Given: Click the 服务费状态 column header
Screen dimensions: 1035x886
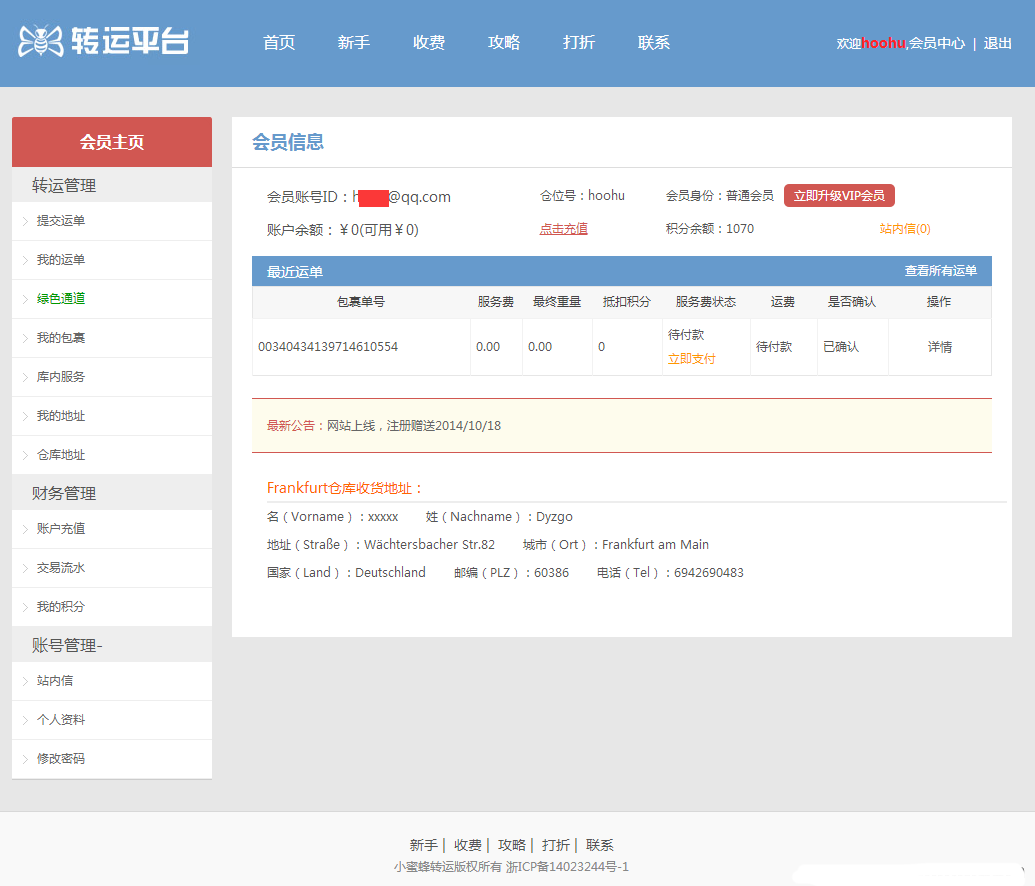Looking at the screenshot, I should tap(706, 302).
